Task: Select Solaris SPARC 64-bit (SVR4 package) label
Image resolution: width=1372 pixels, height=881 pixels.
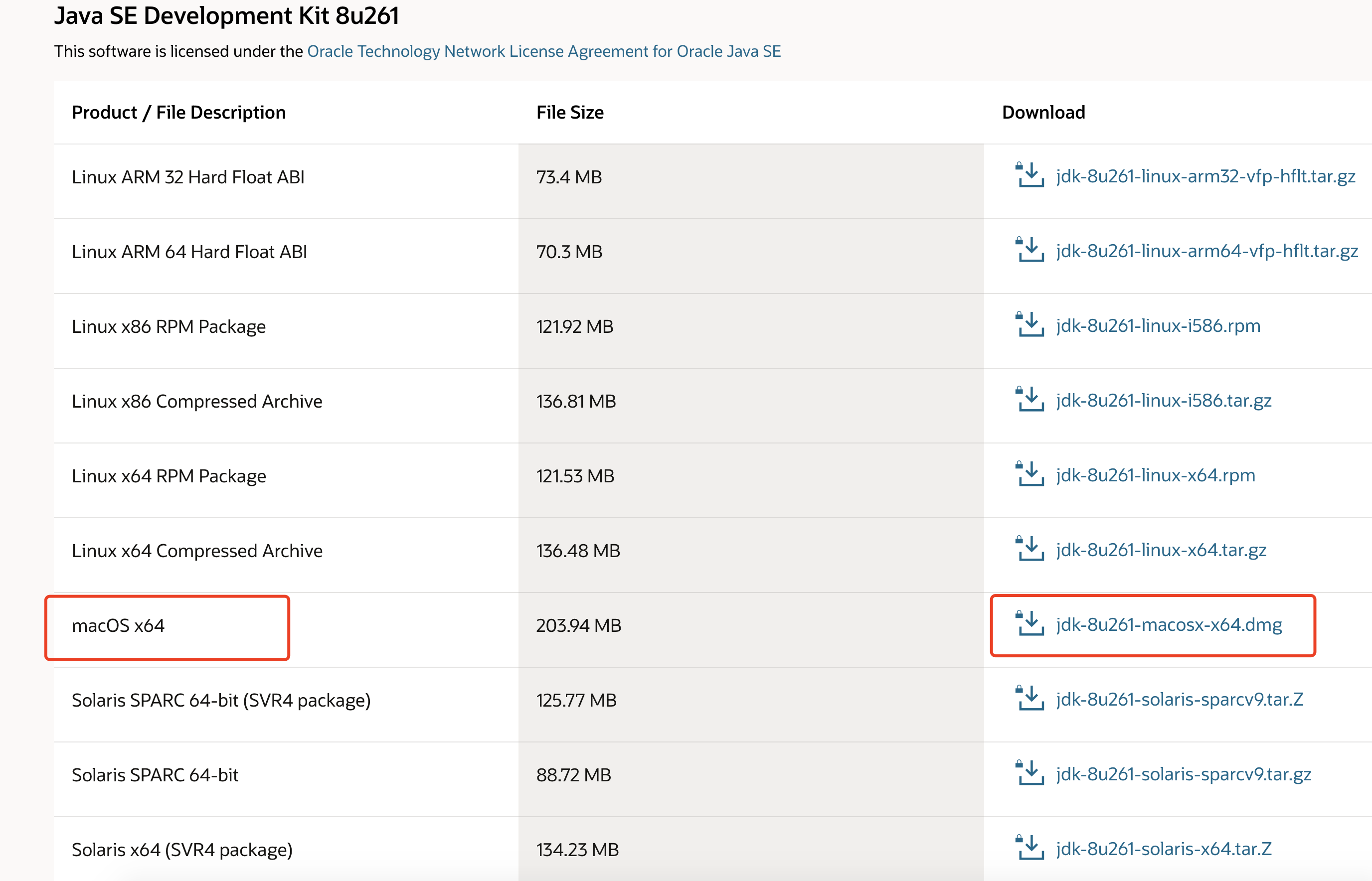Action: tap(221, 701)
